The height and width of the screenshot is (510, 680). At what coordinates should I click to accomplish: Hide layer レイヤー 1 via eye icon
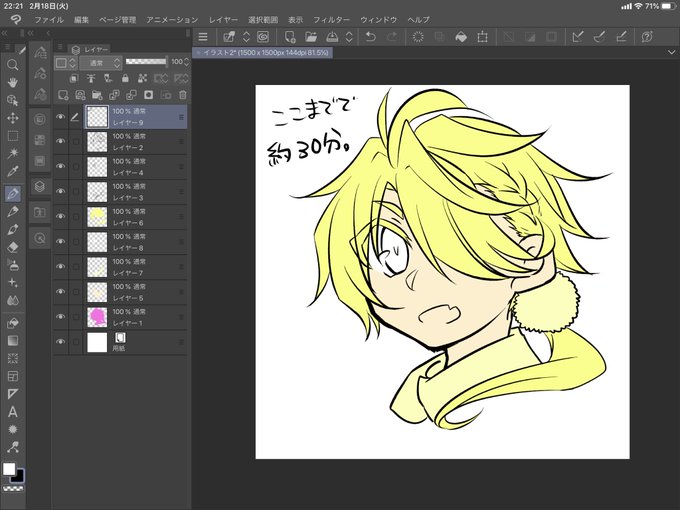(x=61, y=317)
